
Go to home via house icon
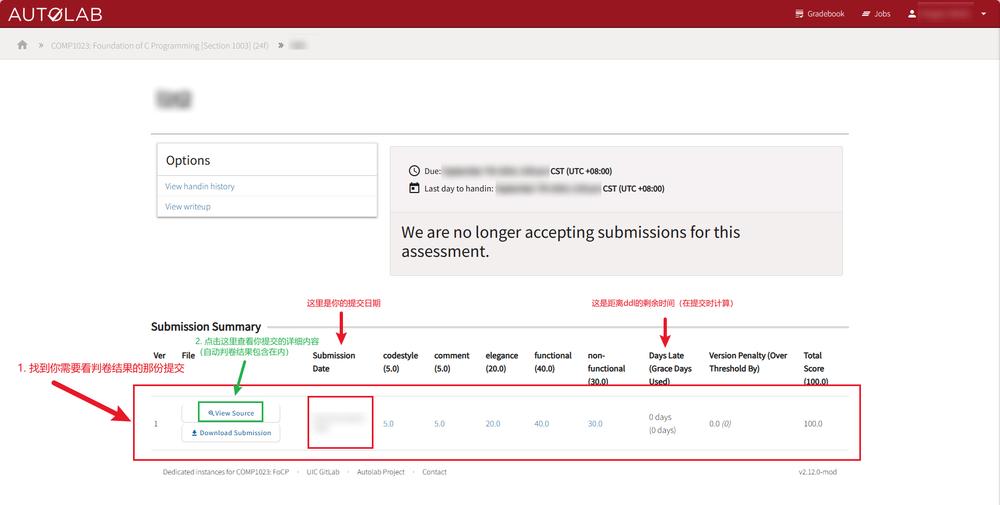coord(22,45)
